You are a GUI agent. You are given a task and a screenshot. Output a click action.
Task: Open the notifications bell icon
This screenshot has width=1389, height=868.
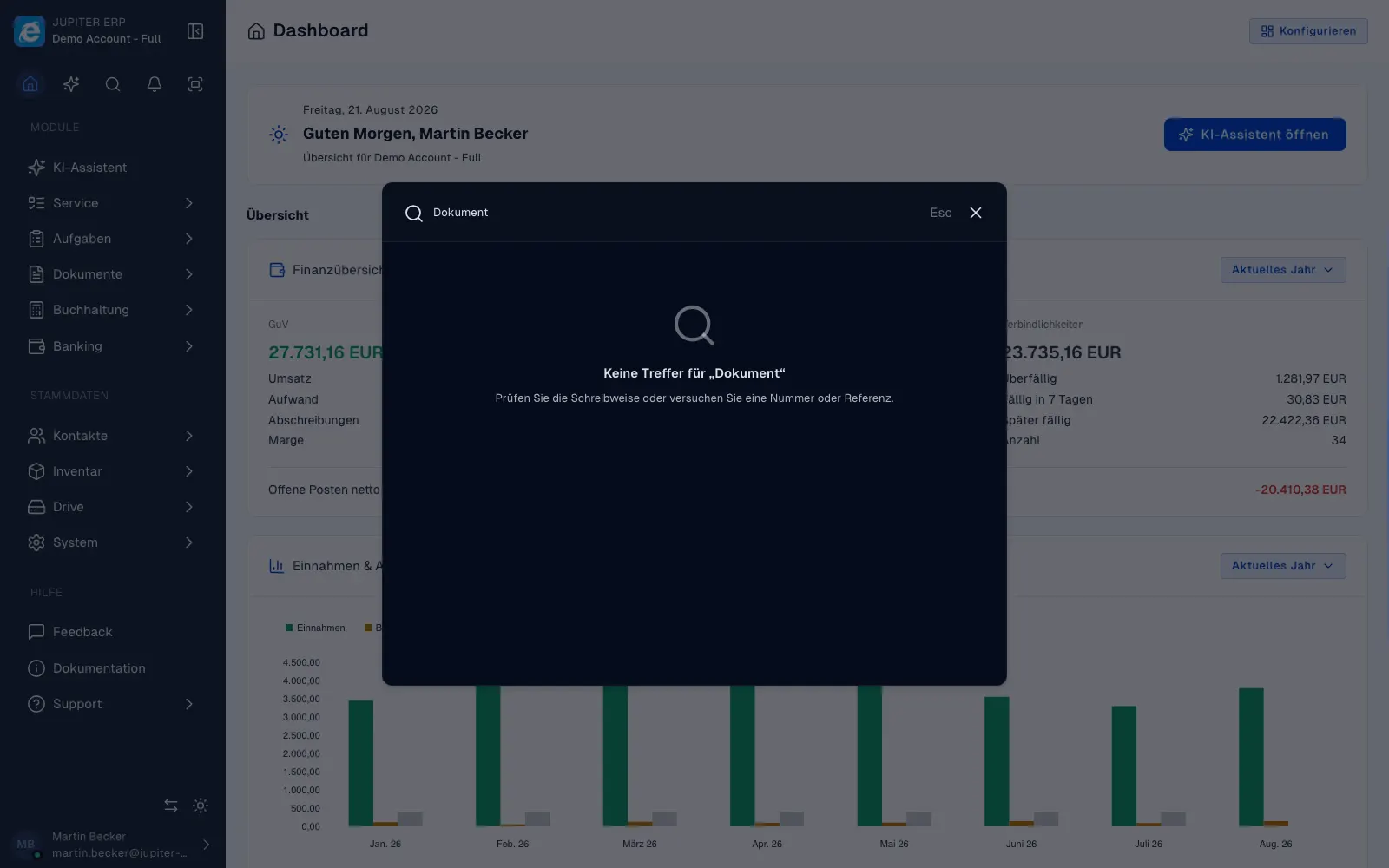154,84
